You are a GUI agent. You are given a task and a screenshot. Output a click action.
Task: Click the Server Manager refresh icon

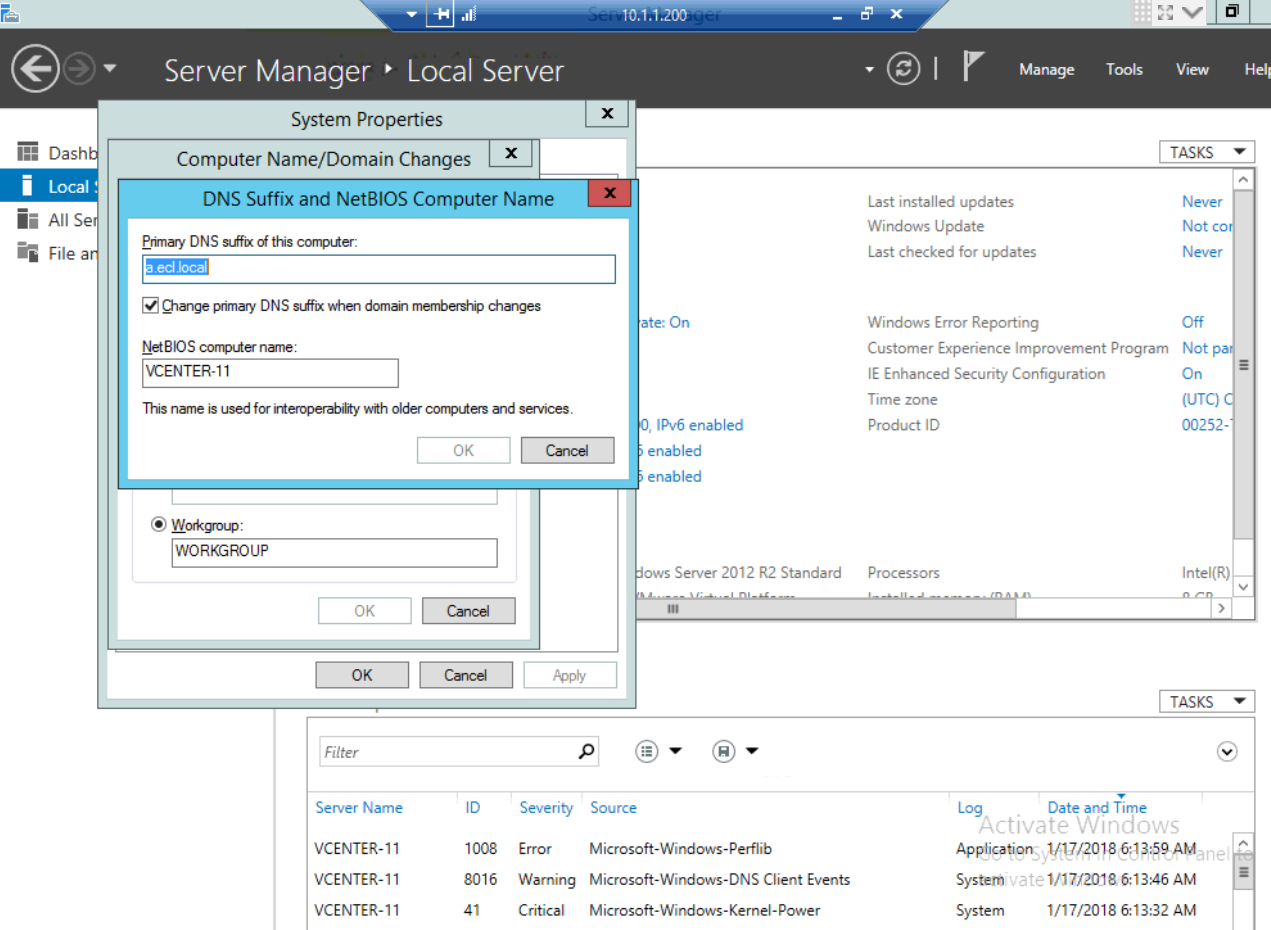pos(903,69)
